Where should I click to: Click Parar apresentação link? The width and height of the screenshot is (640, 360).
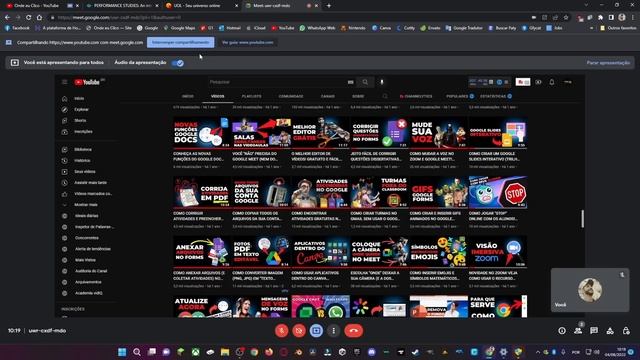click(x=608, y=63)
